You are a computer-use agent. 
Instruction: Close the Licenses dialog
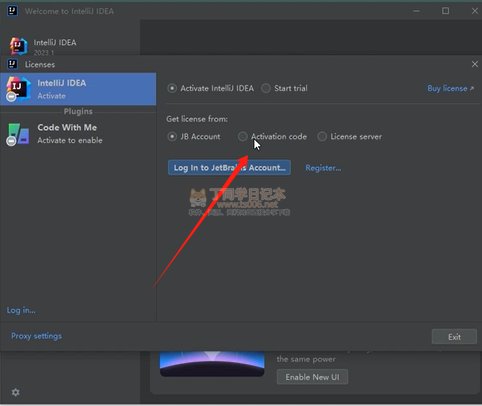(x=475, y=64)
